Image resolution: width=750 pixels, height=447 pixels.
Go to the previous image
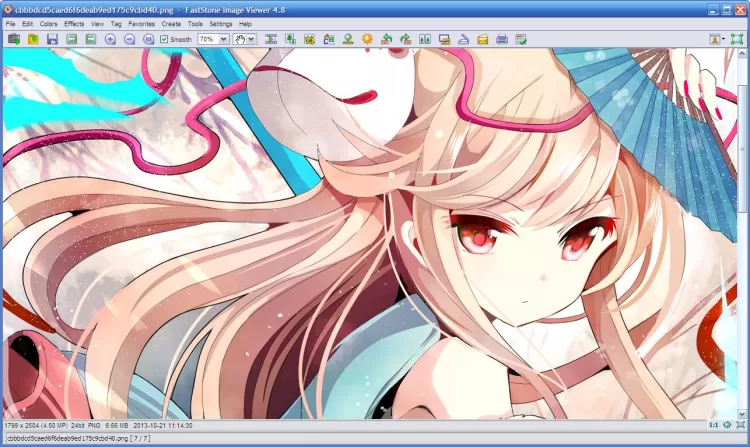click(71, 39)
